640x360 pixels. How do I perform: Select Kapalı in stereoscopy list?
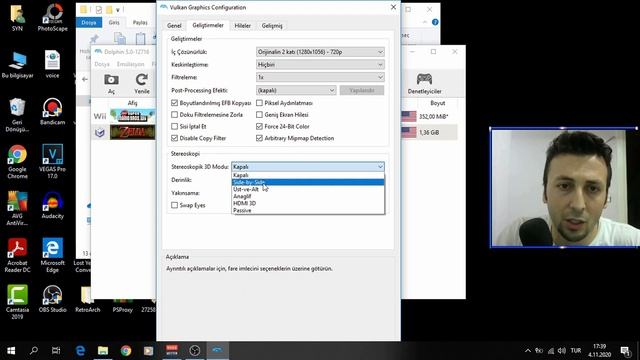(308, 175)
